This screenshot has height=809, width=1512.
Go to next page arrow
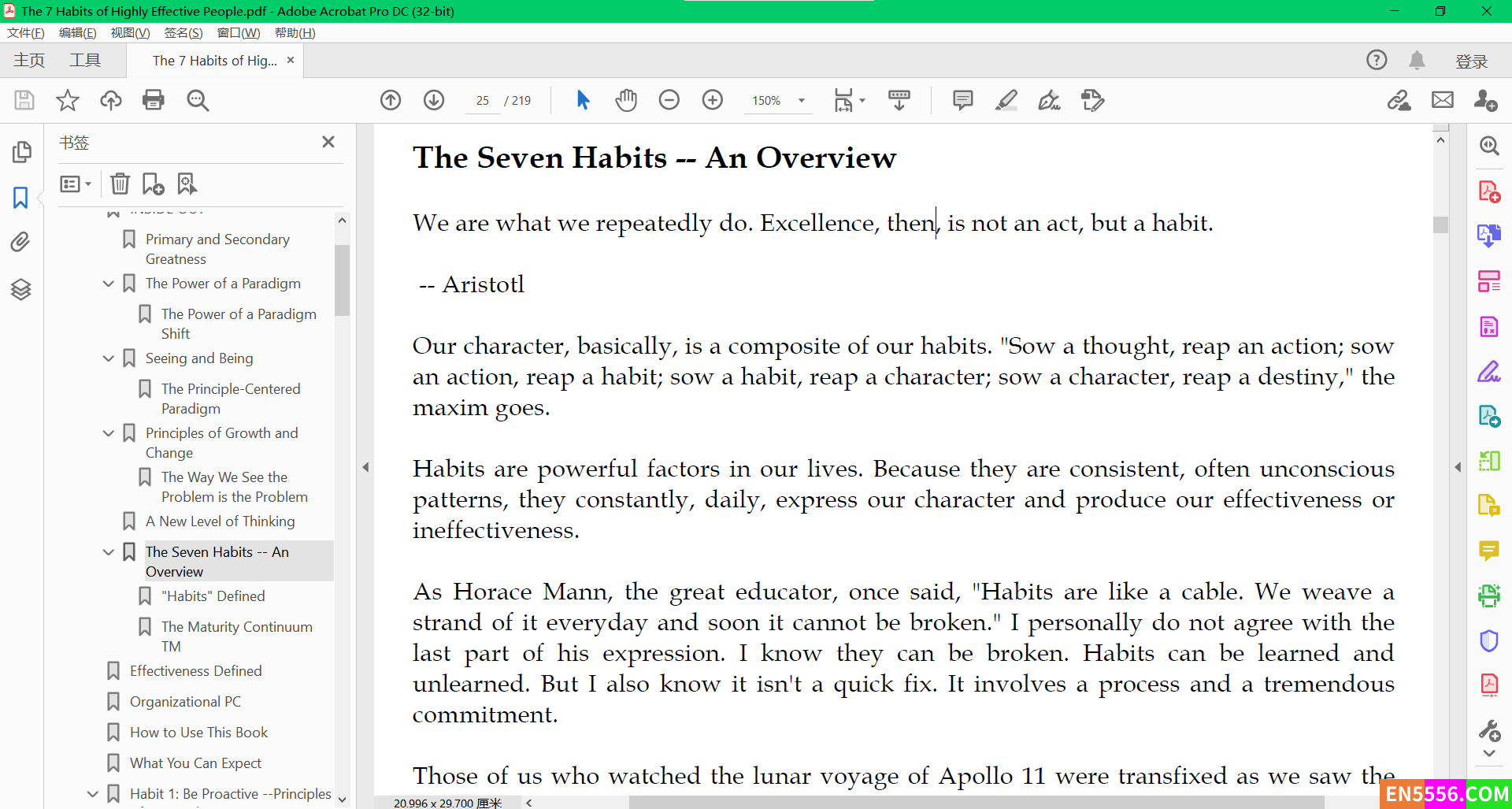[x=434, y=100]
